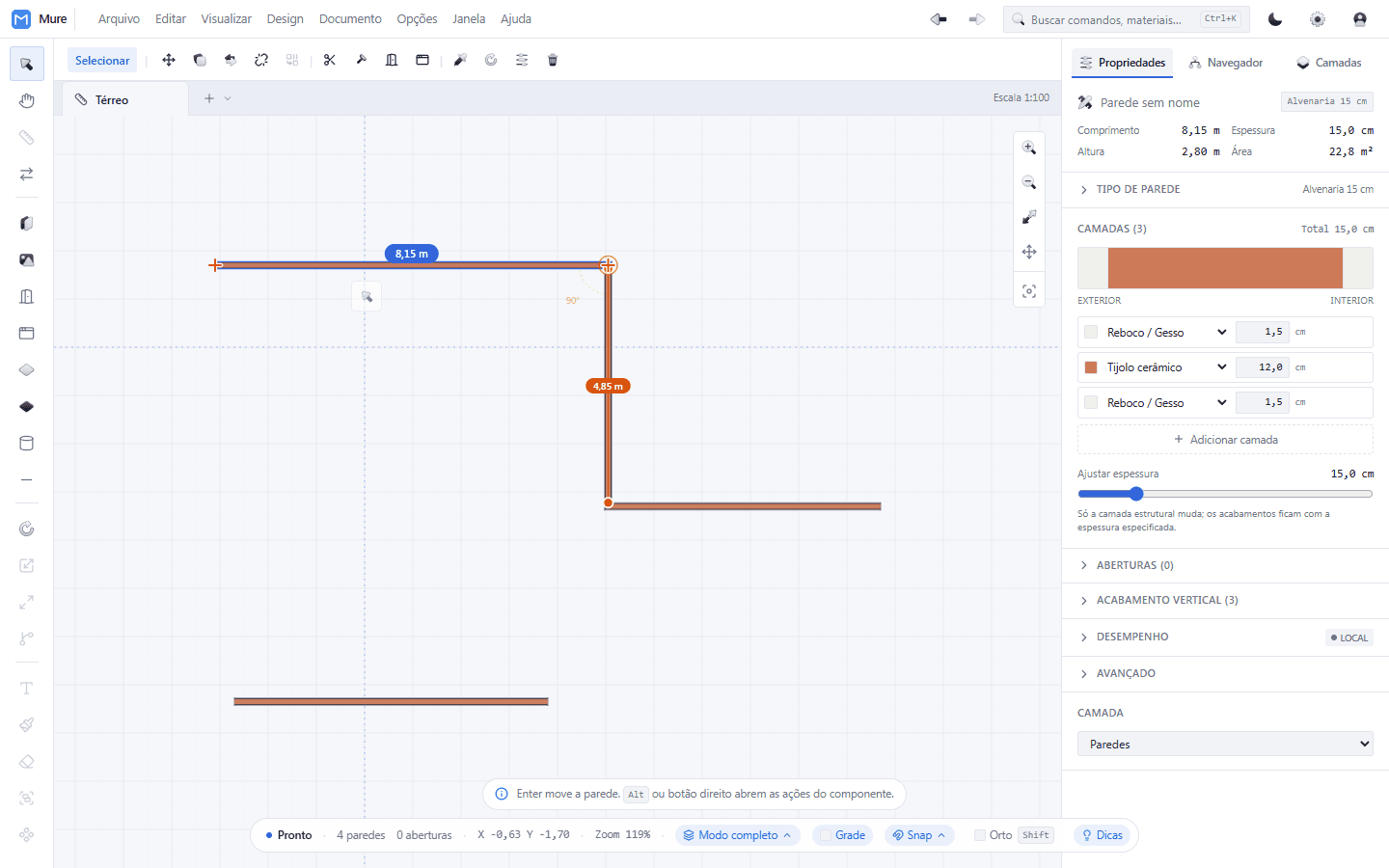Toggle the Orto checkbox
The image size is (1389, 868).
tap(980, 835)
